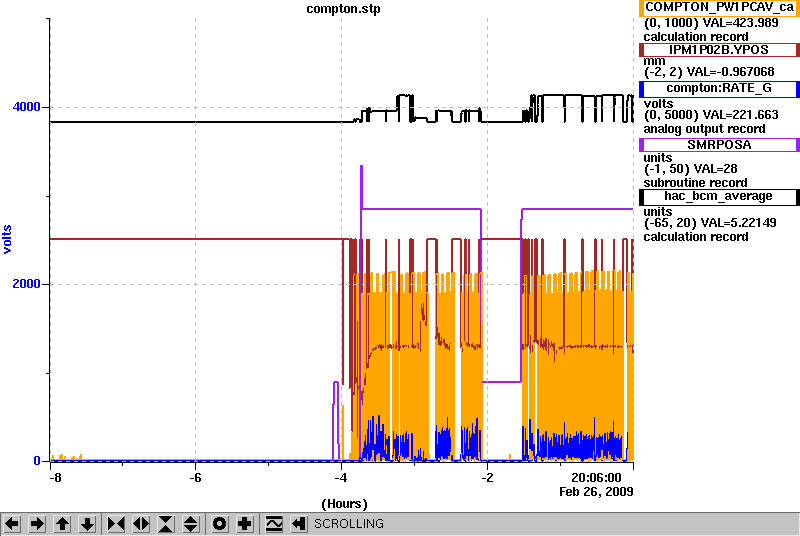Click the -2 hours axis tick label
800x536 pixels.
tap(487, 478)
